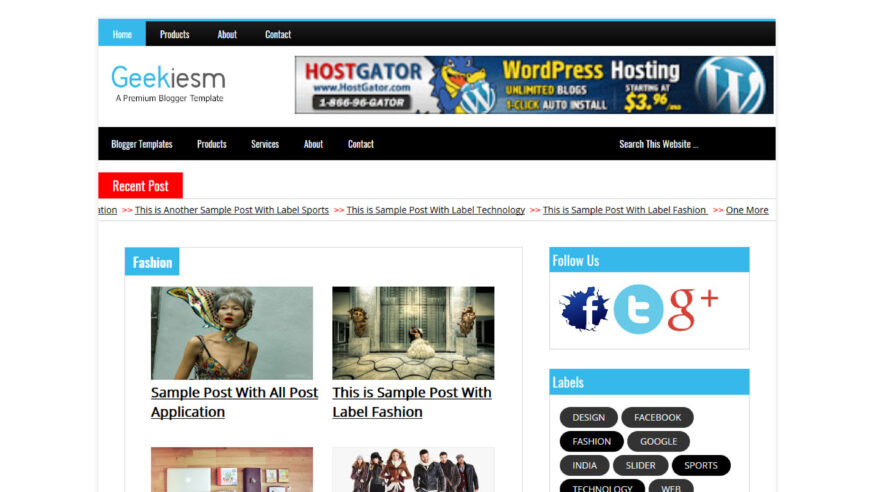Viewport: 874px width, 492px height.
Task: Open ticker link Sample Post With Label Fashion
Action: click(625, 210)
